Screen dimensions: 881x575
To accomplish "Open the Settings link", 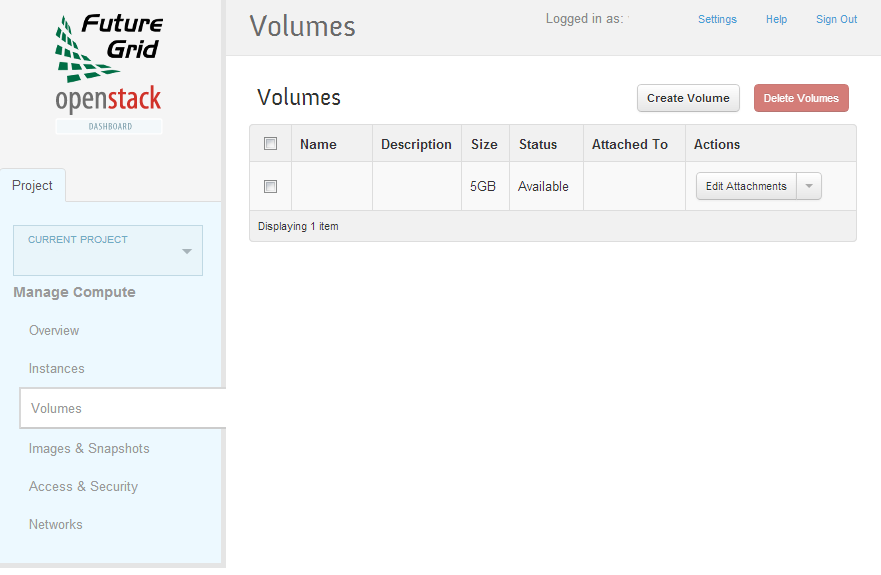I will click(717, 19).
